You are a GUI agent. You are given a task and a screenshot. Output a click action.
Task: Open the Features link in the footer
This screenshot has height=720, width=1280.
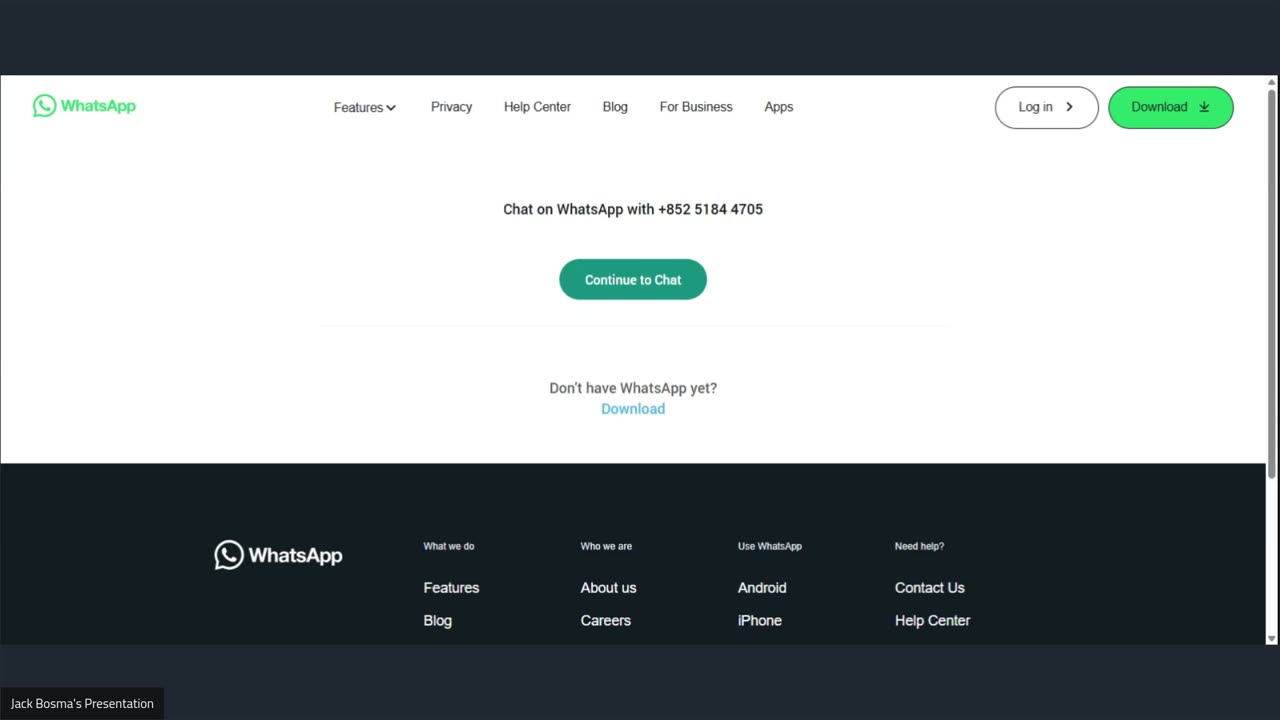tap(451, 588)
